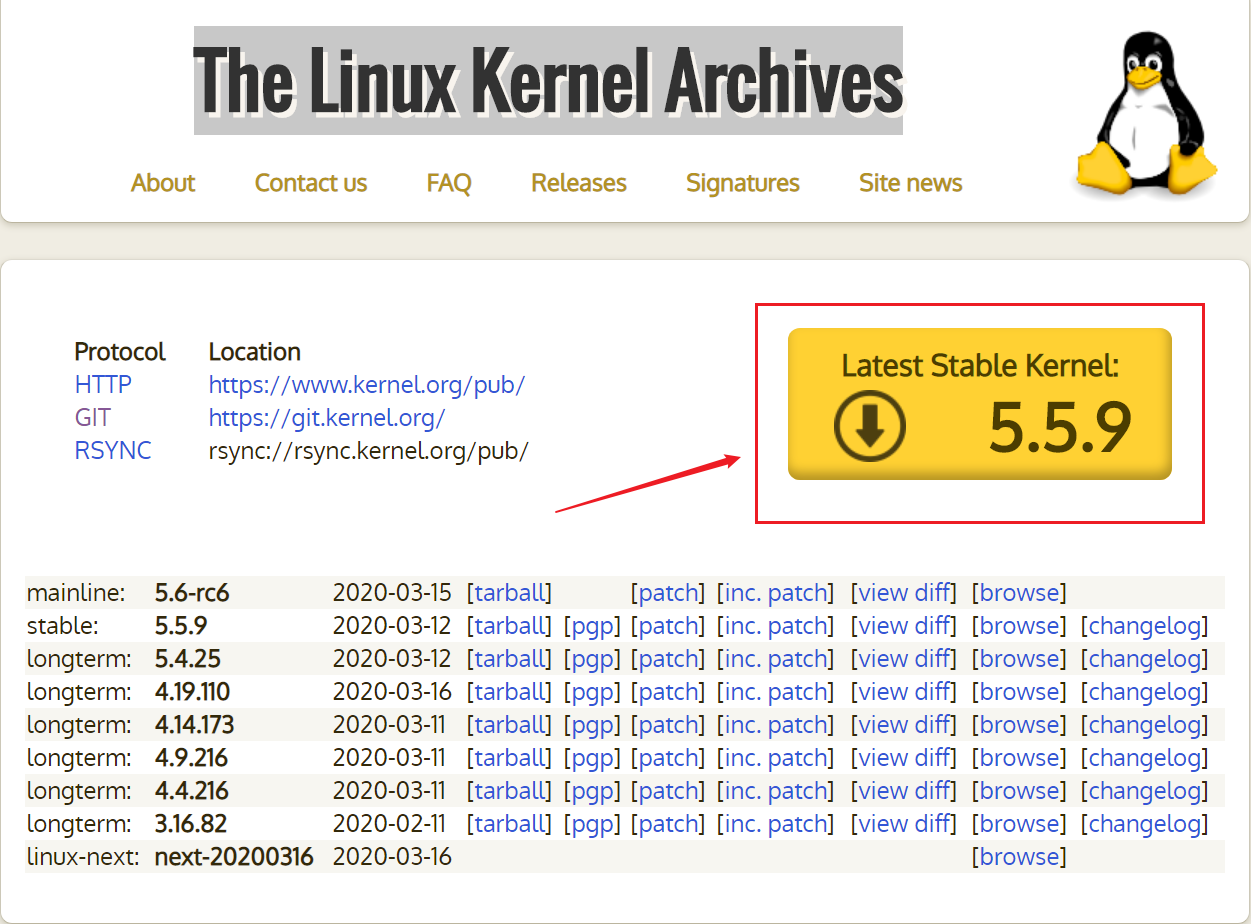
Task: Open the pgp signature for longterm 4.14.173
Action: (x=593, y=725)
